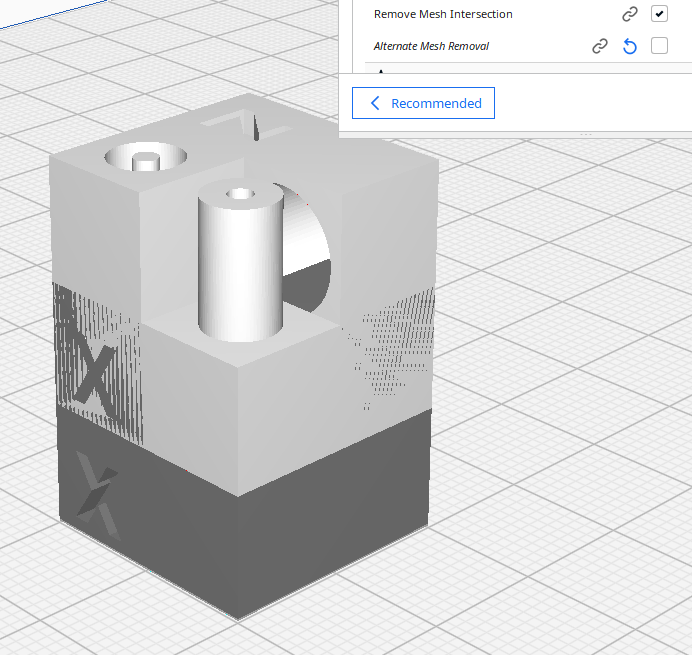Image resolution: width=692 pixels, height=655 pixels.
Task: Select the Alternate Mesh Removal setting label
Action: coord(431,46)
